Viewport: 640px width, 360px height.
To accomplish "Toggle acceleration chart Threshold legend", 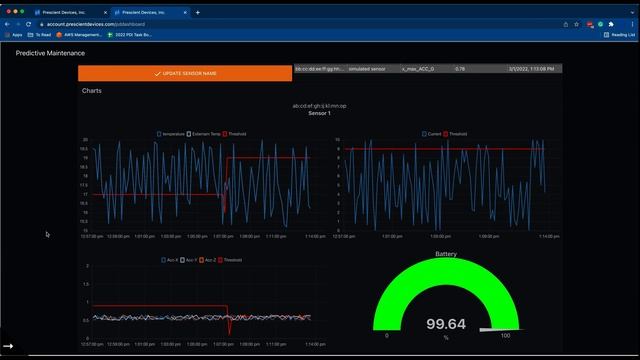I will pos(230,260).
